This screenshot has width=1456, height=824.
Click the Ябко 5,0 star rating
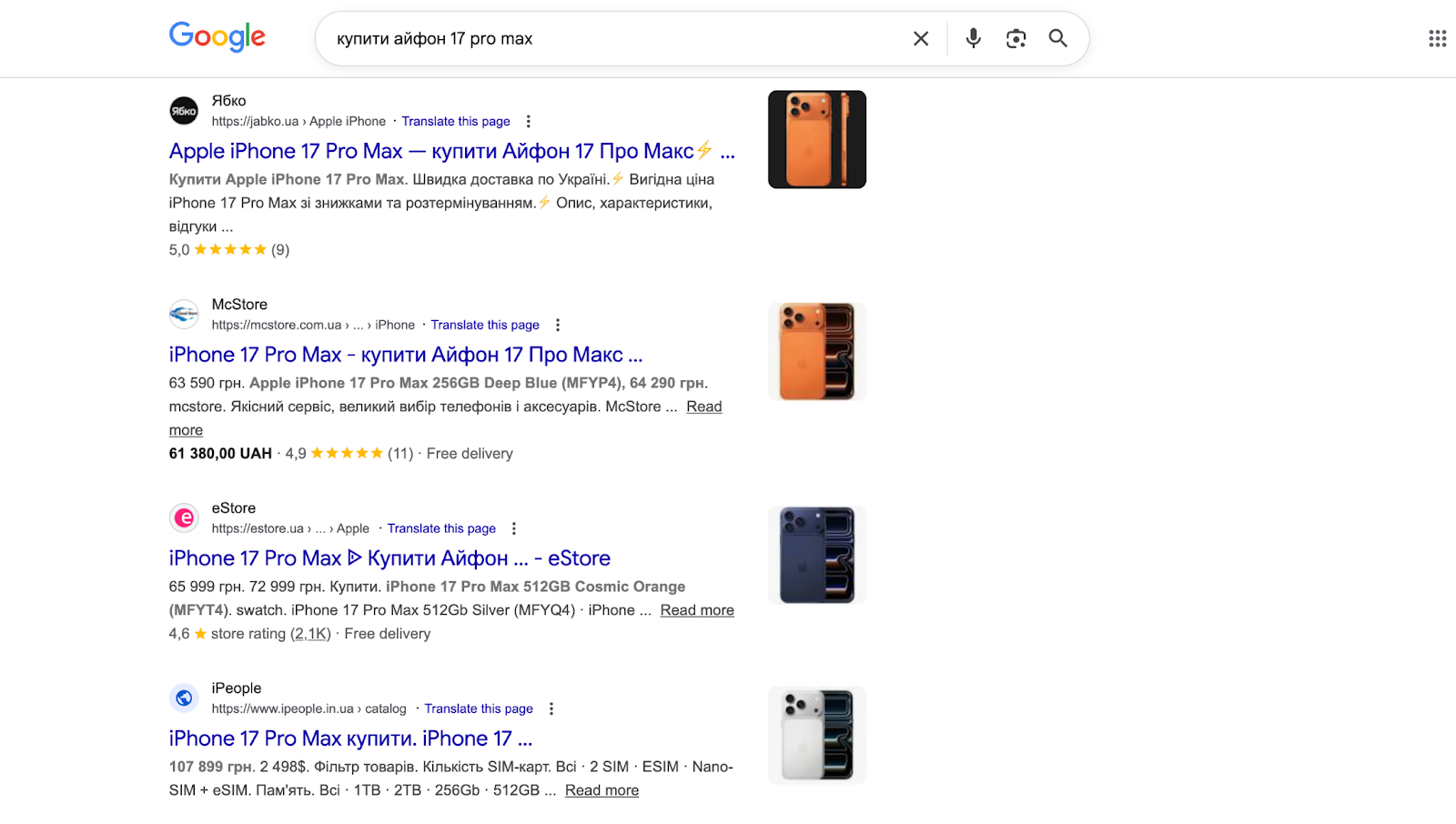[229, 250]
